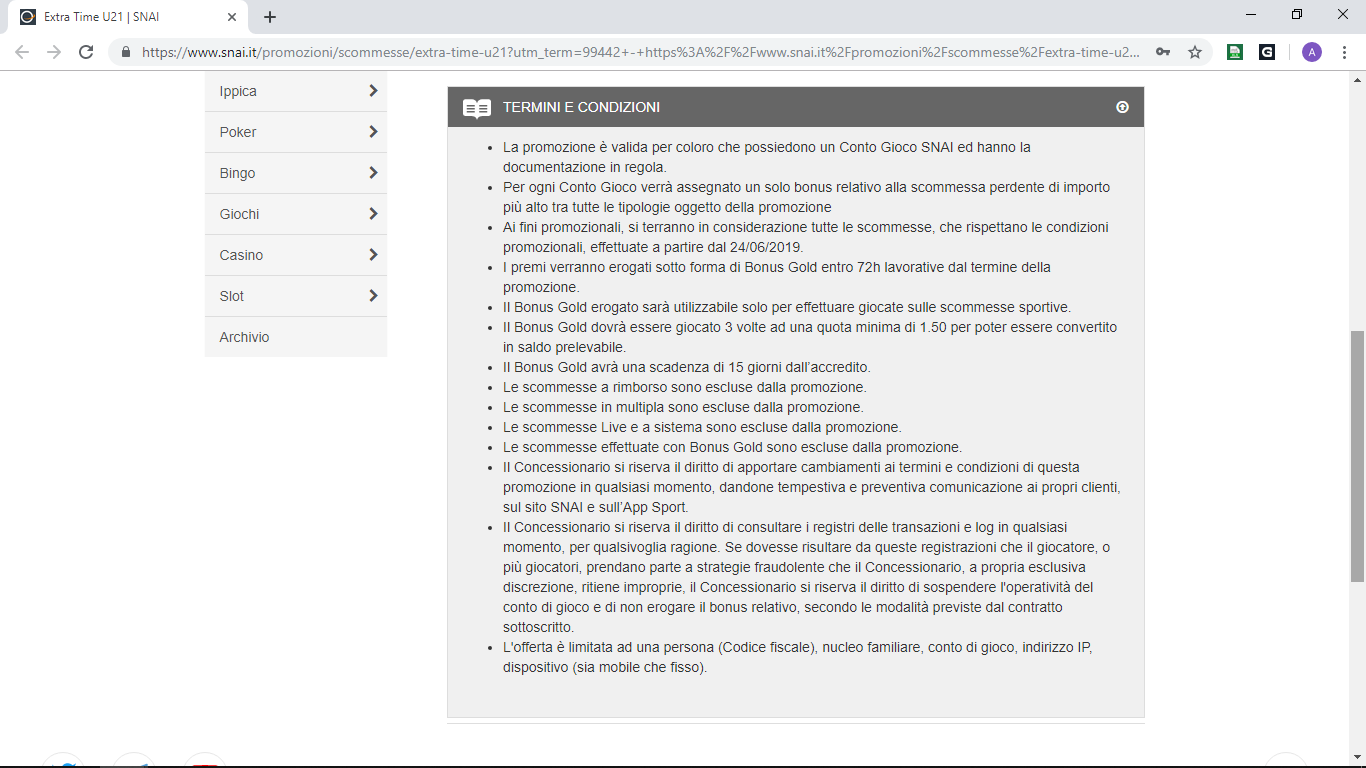The image size is (1366, 768).
Task: Open the green Sheets extension icon
Action: coord(1235,52)
